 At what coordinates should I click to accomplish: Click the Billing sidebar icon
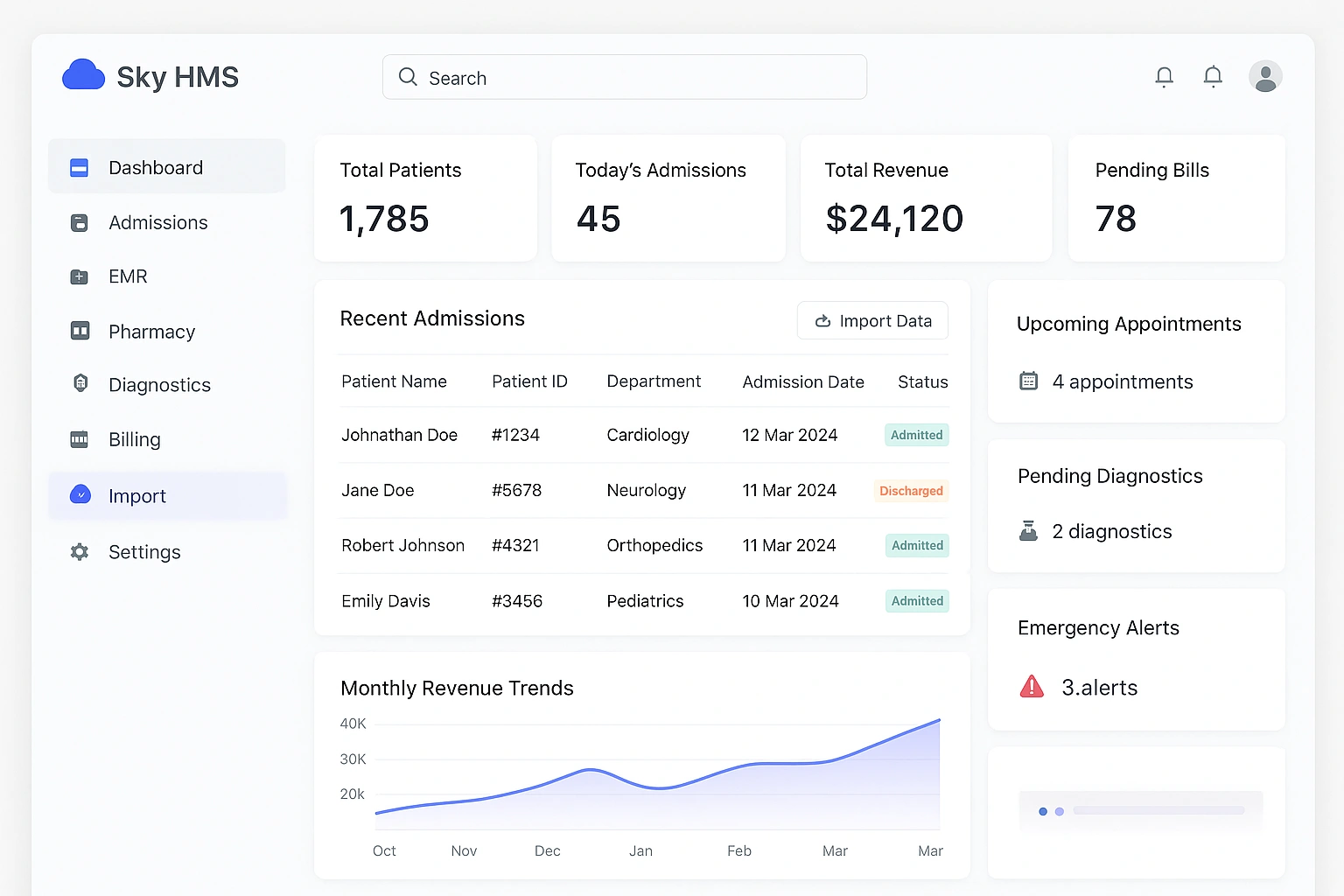80,439
